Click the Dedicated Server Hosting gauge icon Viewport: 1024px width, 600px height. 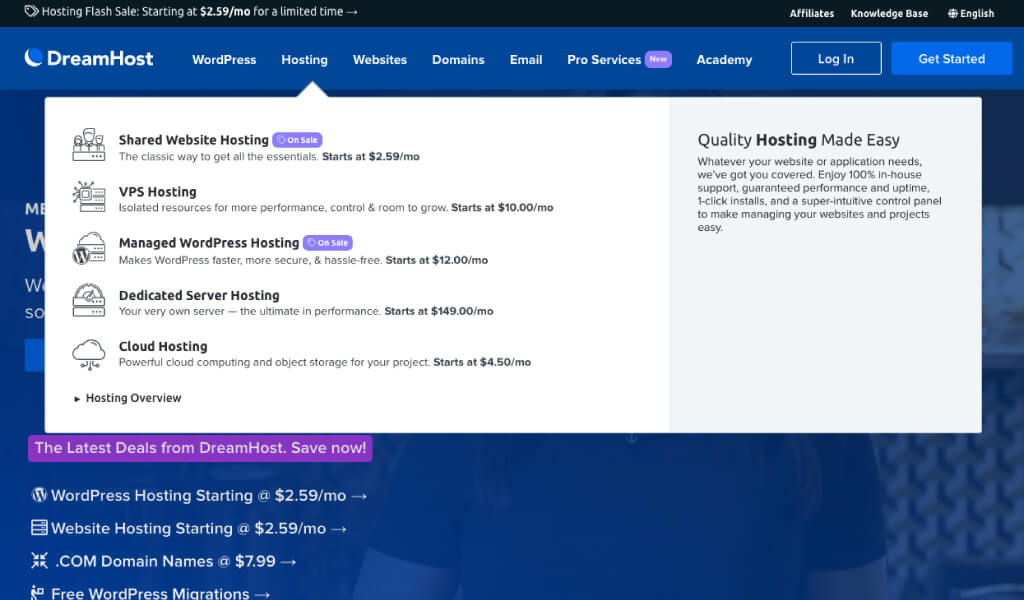(89, 300)
